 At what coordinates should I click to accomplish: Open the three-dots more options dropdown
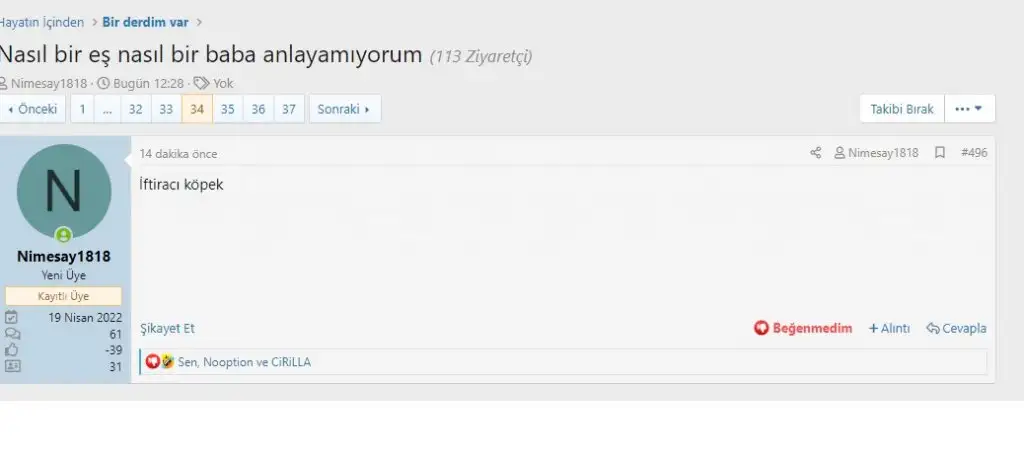coord(969,109)
